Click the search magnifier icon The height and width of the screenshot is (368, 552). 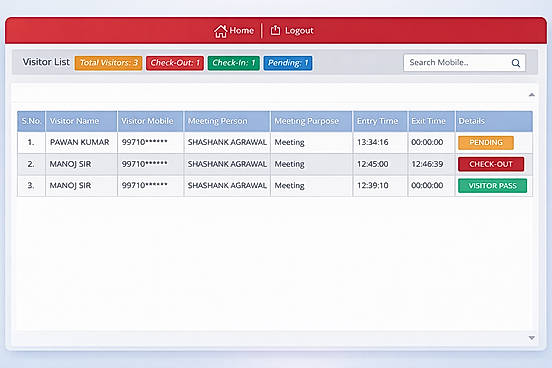(516, 63)
